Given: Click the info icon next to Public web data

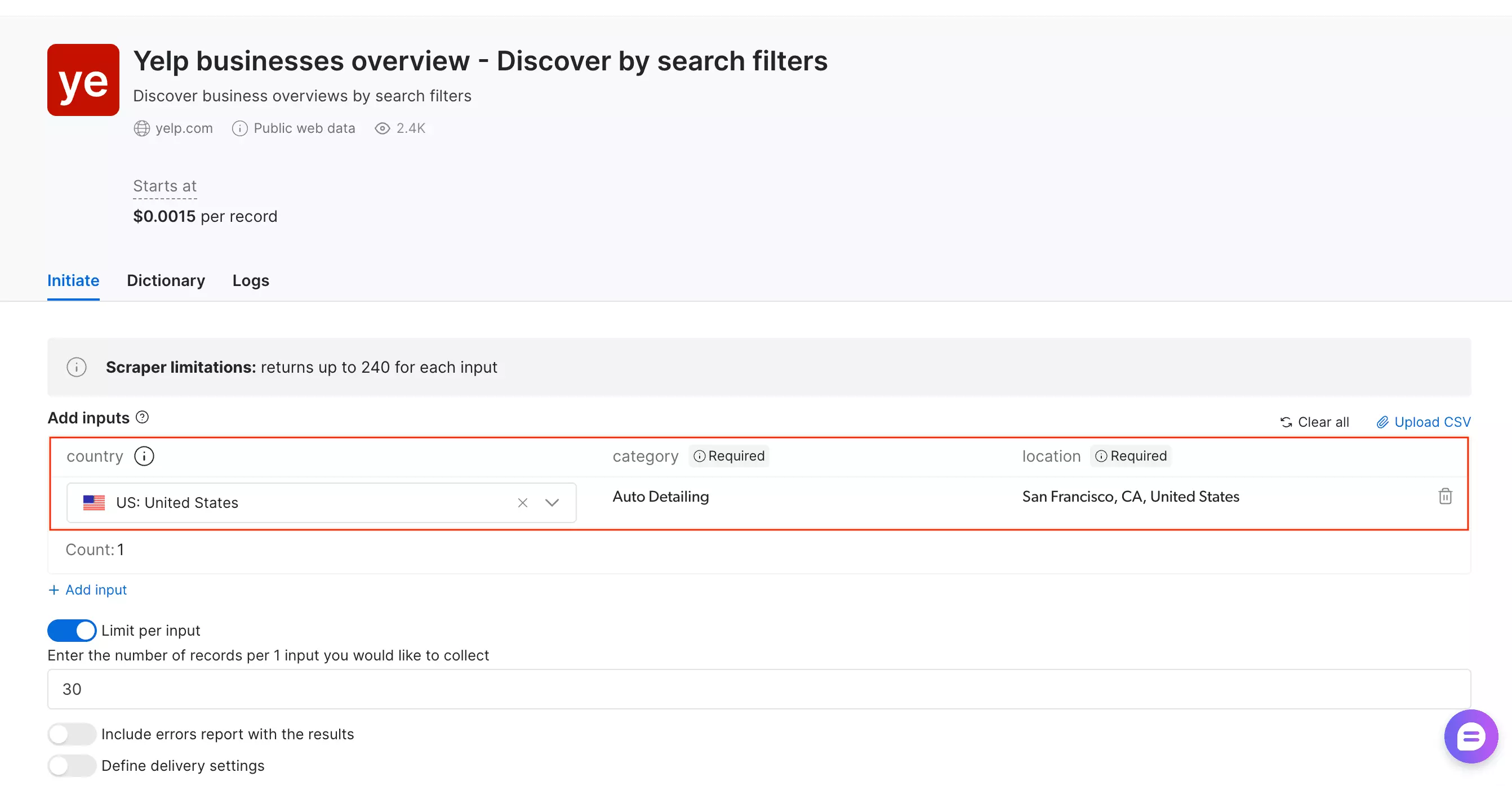Looking at the screenshot, I should 239,128.
